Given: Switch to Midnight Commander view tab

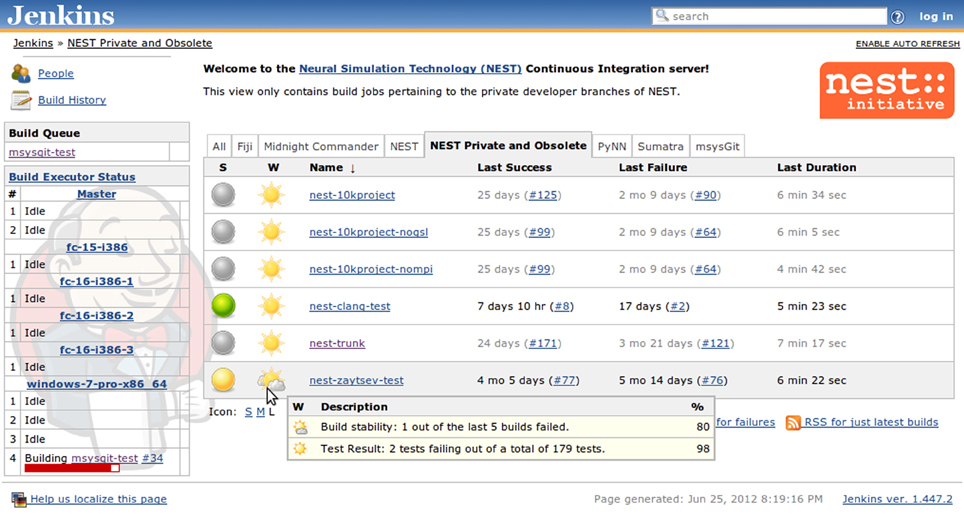Looking at the screenshot, I should [321, 146].
